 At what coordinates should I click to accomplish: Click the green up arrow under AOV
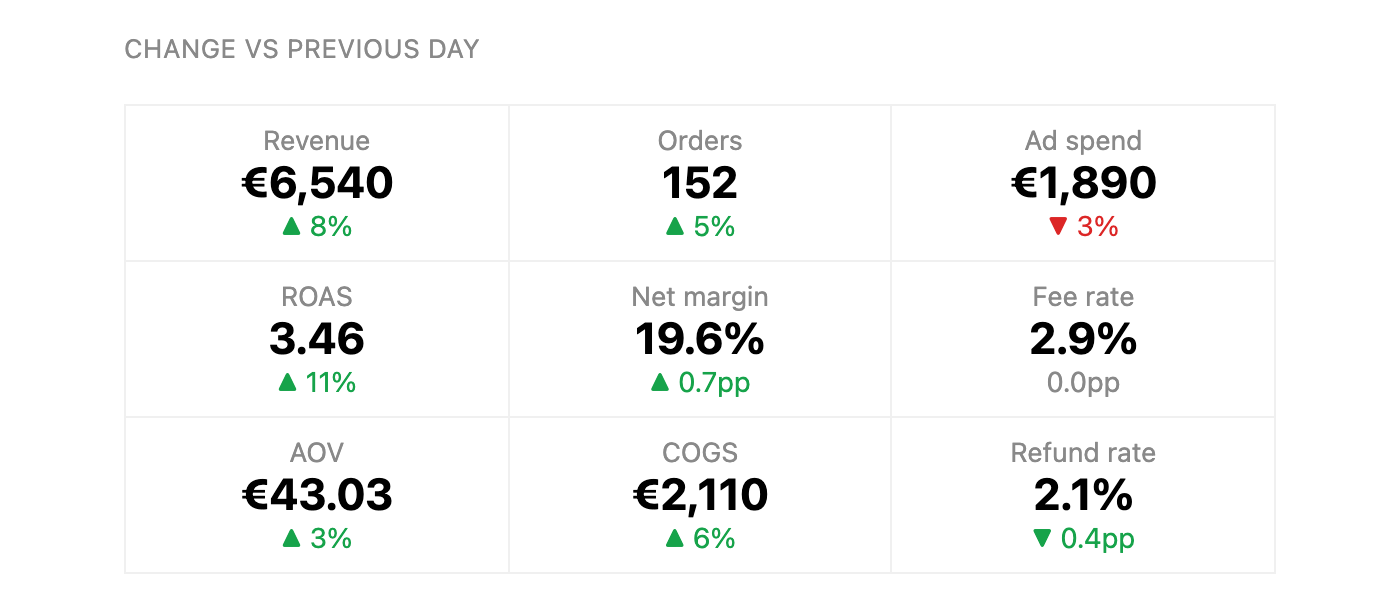pos(291,539)
